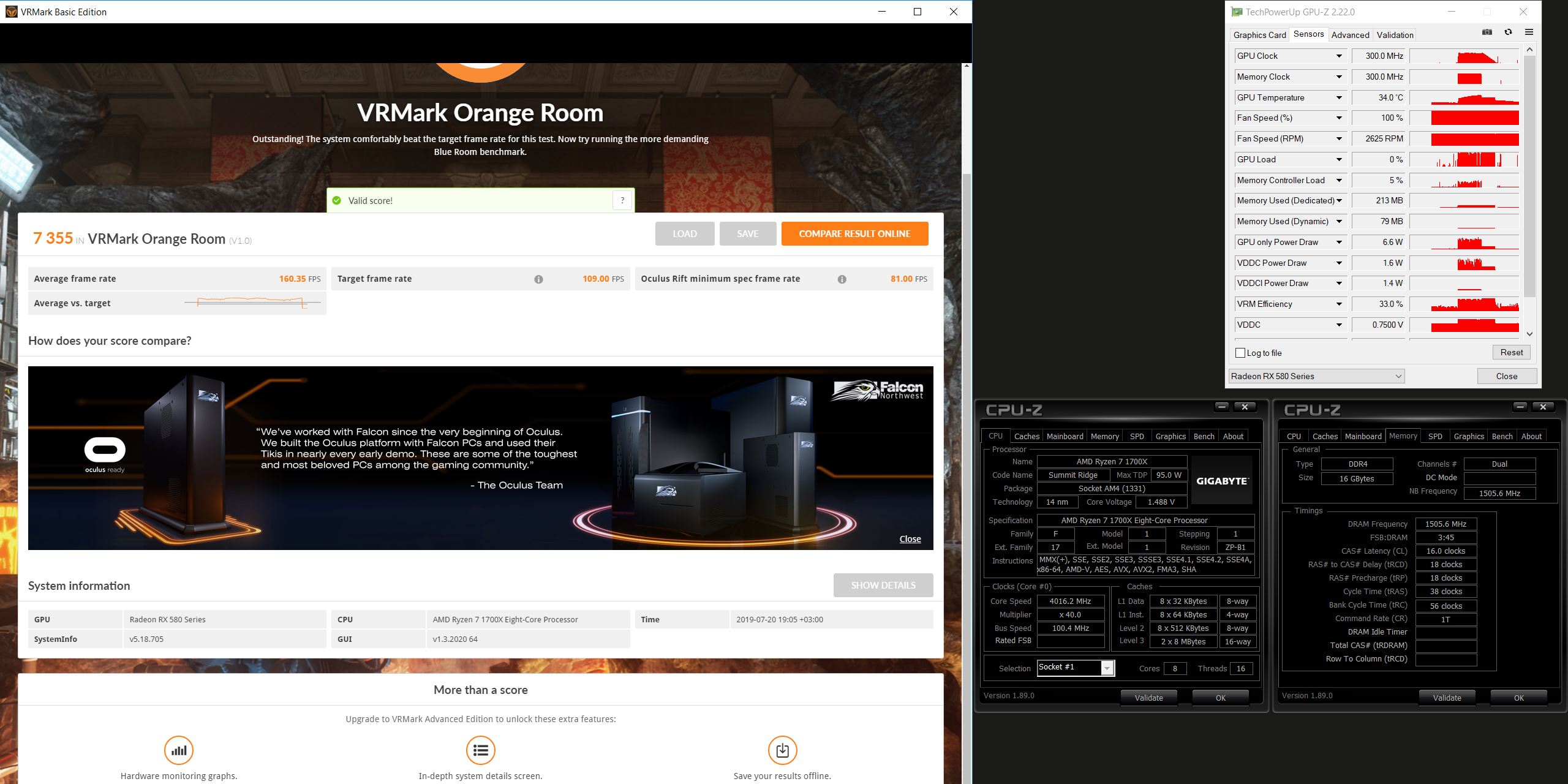Open the Radeon RX 580 Series GPU selector
The width and height of the screenshot is (1568, 784).
pyautogui.click(x=1316, y=376)
